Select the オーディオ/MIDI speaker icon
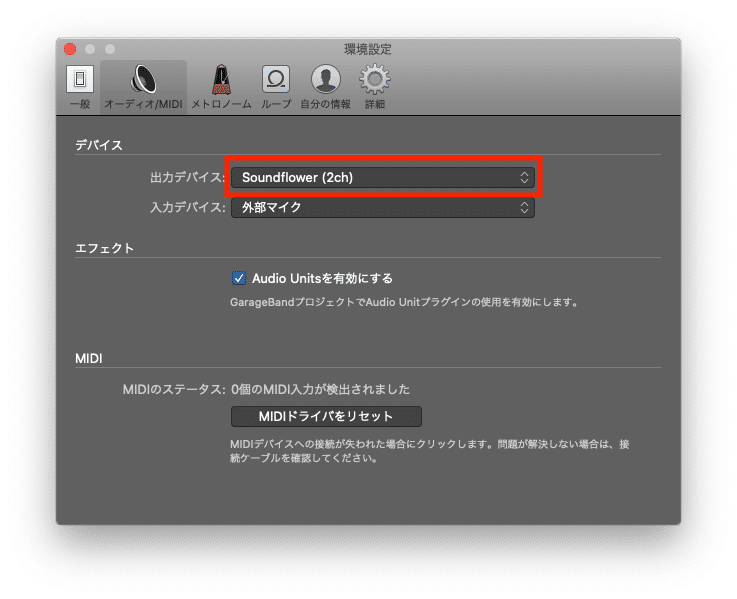This screenshot has width=737, height=599. [x=143, y=79]
